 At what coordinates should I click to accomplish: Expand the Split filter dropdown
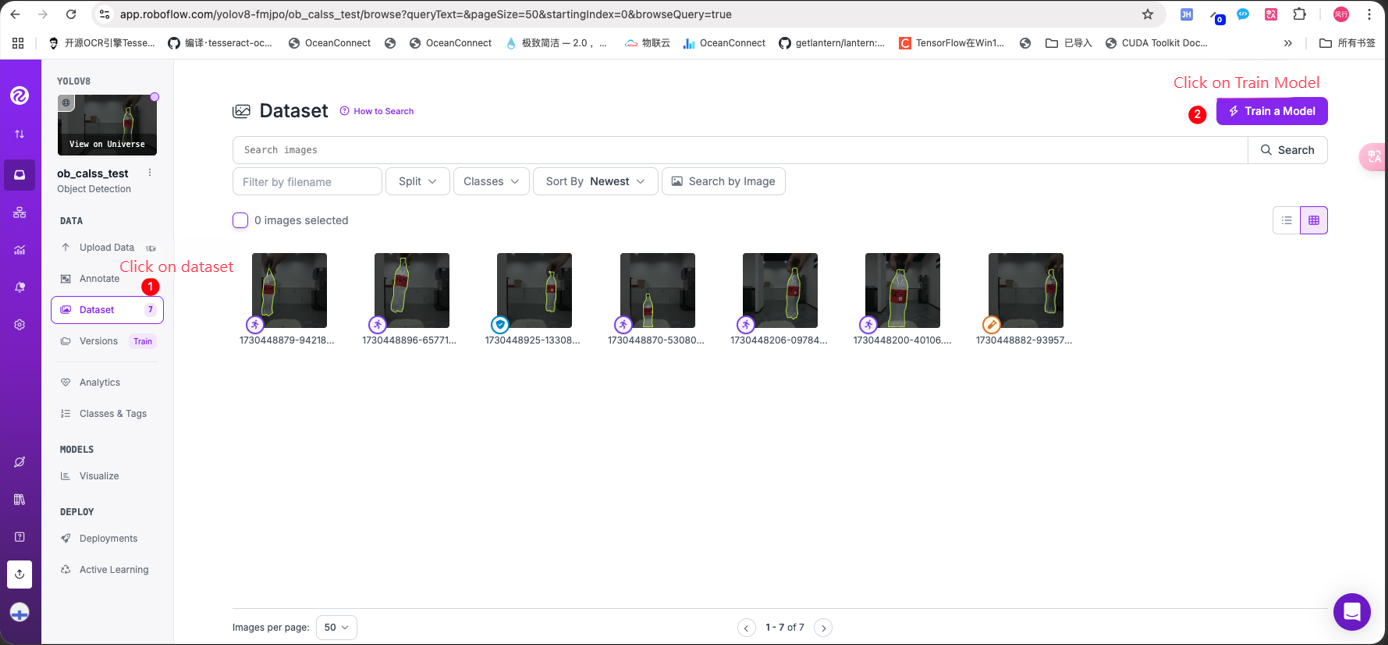click(417, 181)
